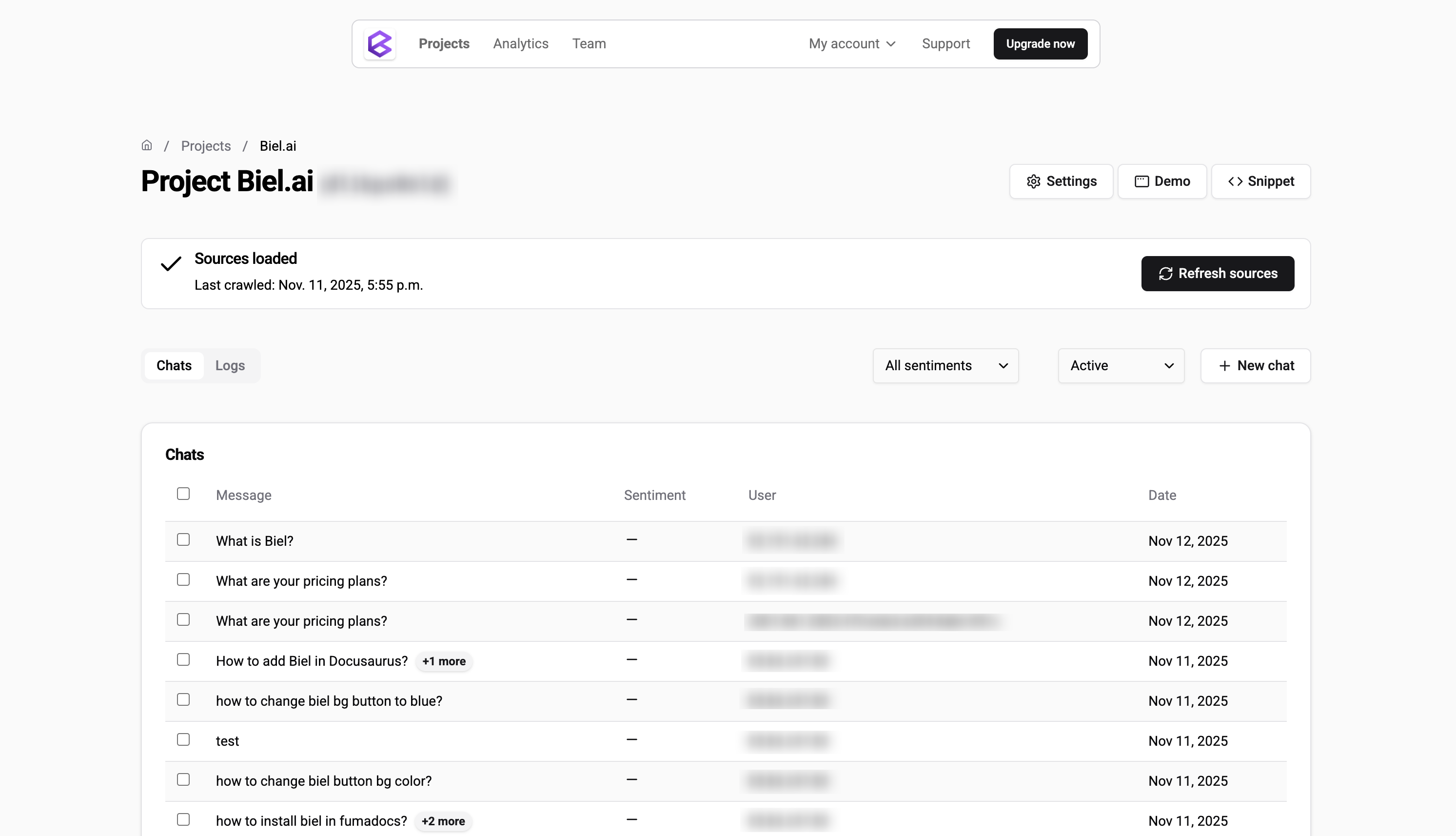Click the Upgrade now button
Image resolution: width=1456 pixels, height=836 pixels.
tap(1040, 43)
